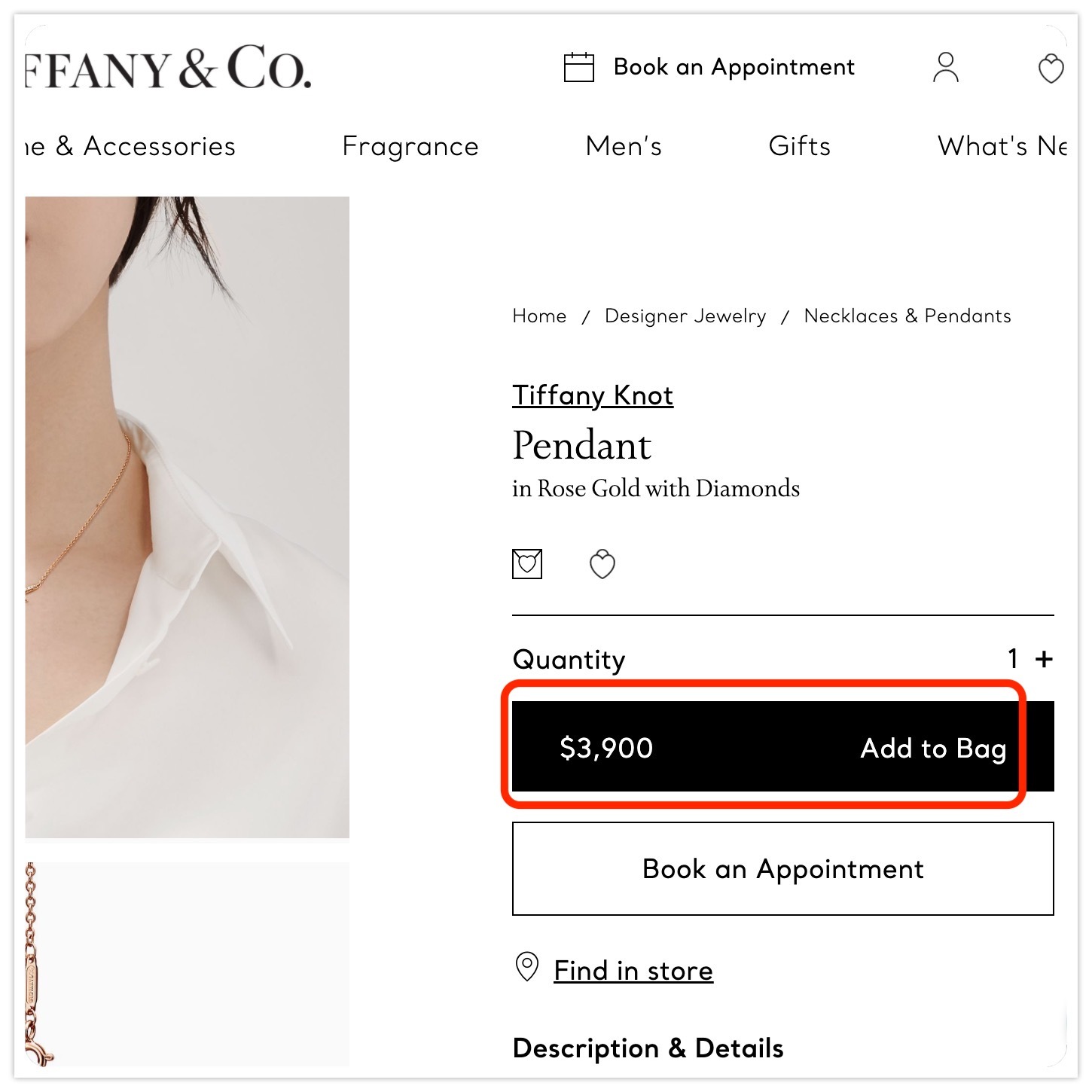Save pendant with the heart icon

pyautogui.click(x=602, y=563)
